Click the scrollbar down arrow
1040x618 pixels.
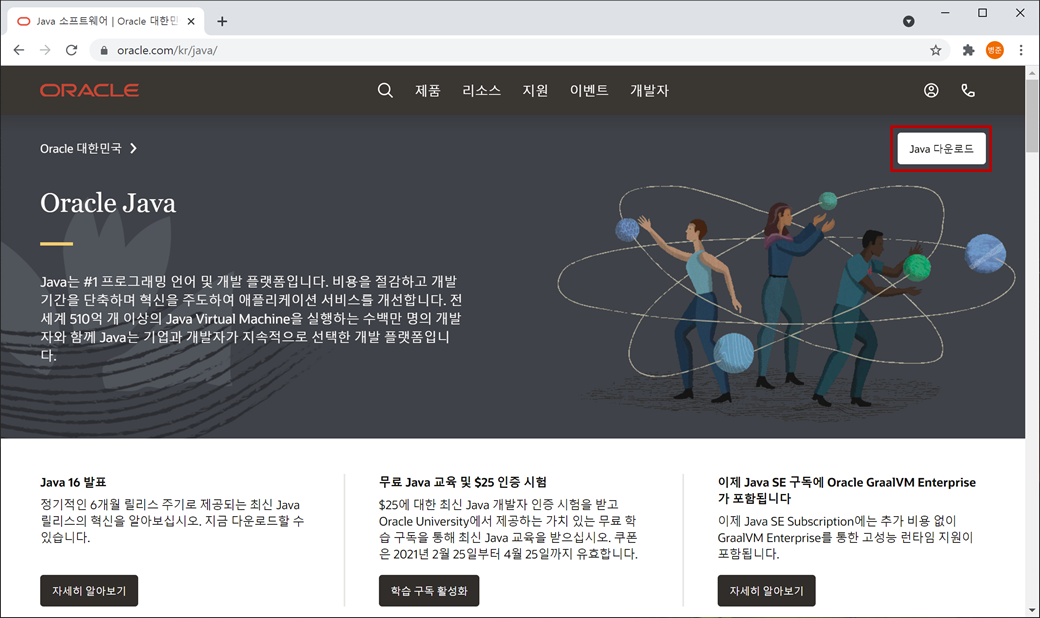tap(1032, 610)
